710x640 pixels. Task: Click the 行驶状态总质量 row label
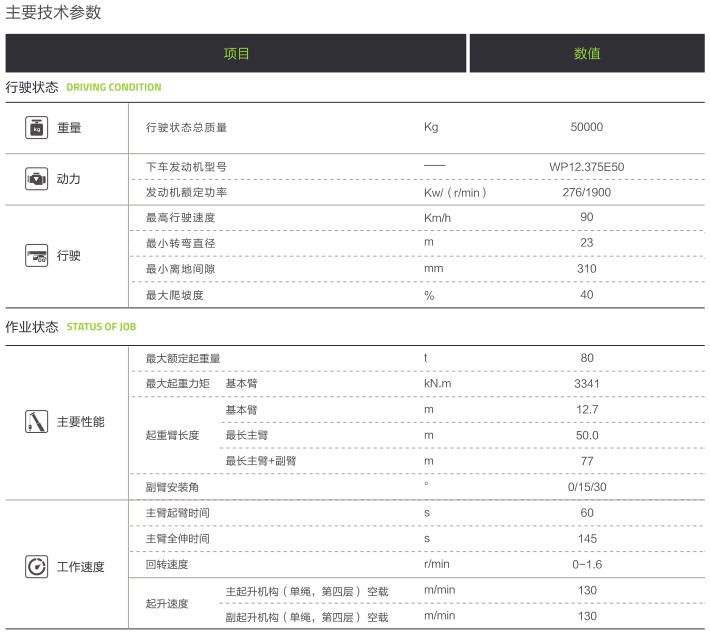186,128
